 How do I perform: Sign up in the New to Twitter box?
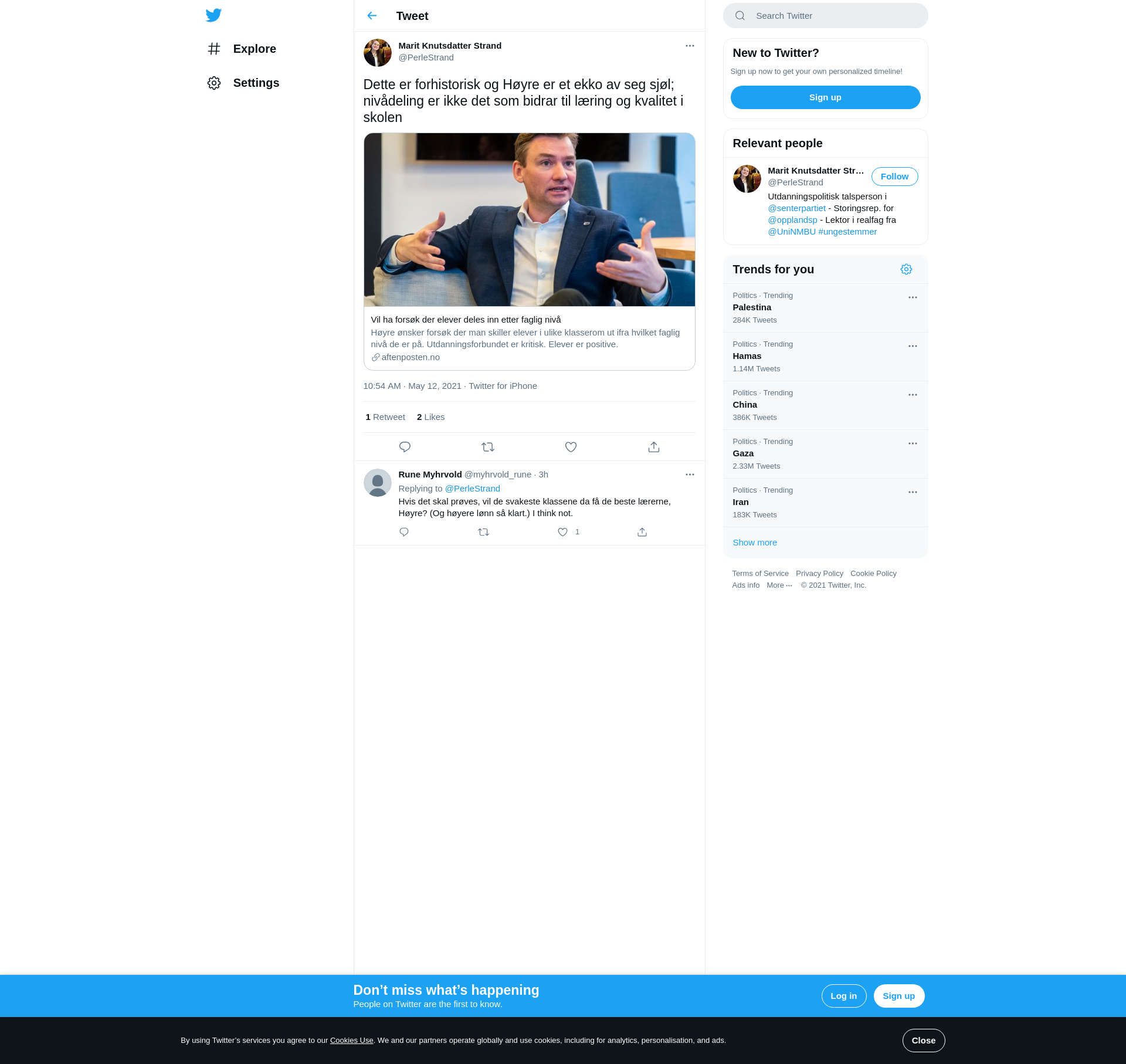(x=826, y=97)
